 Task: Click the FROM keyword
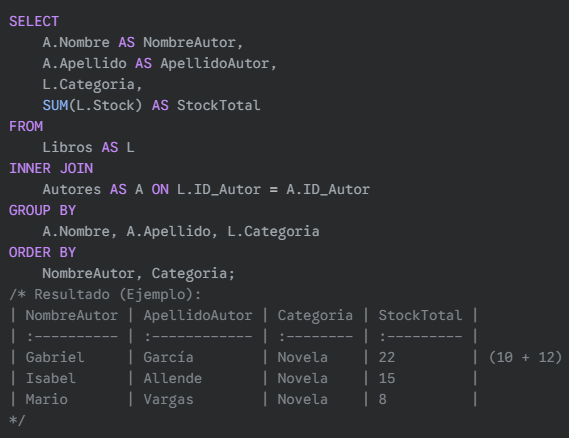(x=26, y=127)
